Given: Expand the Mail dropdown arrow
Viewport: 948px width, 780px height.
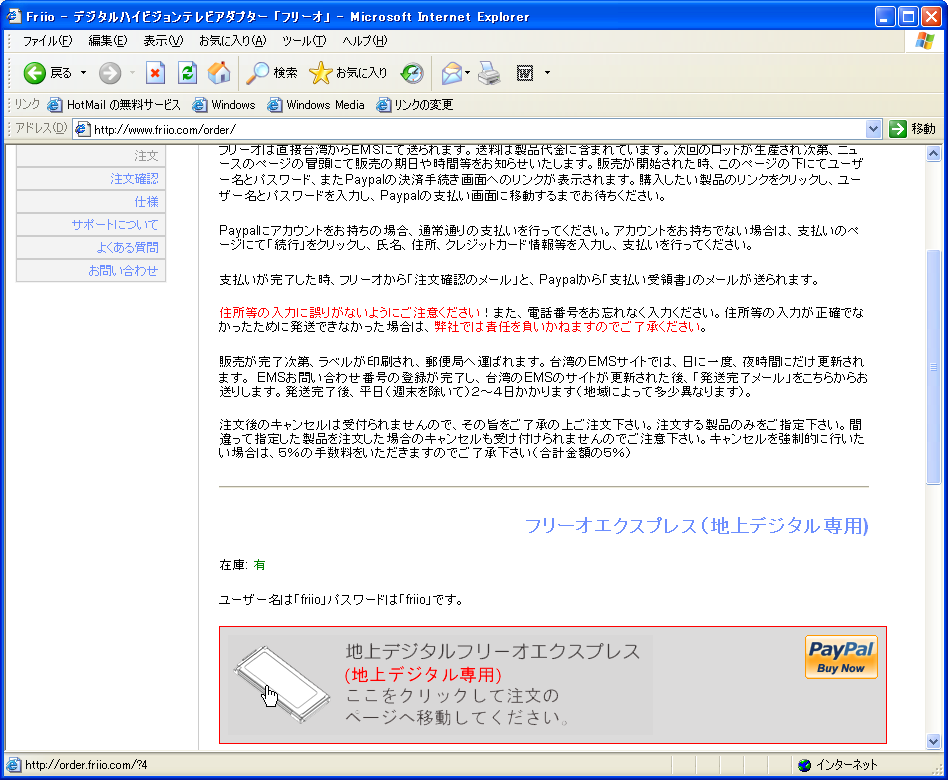Looking at the screenshot, I should click(x=467, y=73).
